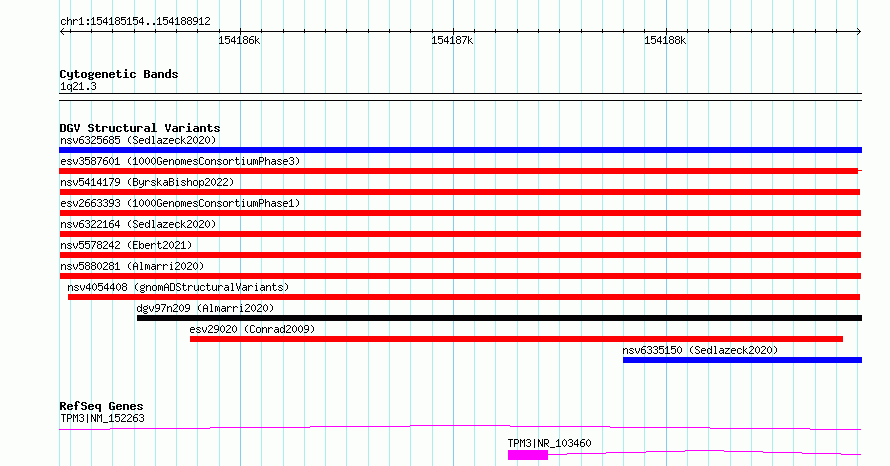Open nsv6322164 (Sedlazeck2020) label
The height and width of the screenshot is (466, 890).
click(138, 224)
